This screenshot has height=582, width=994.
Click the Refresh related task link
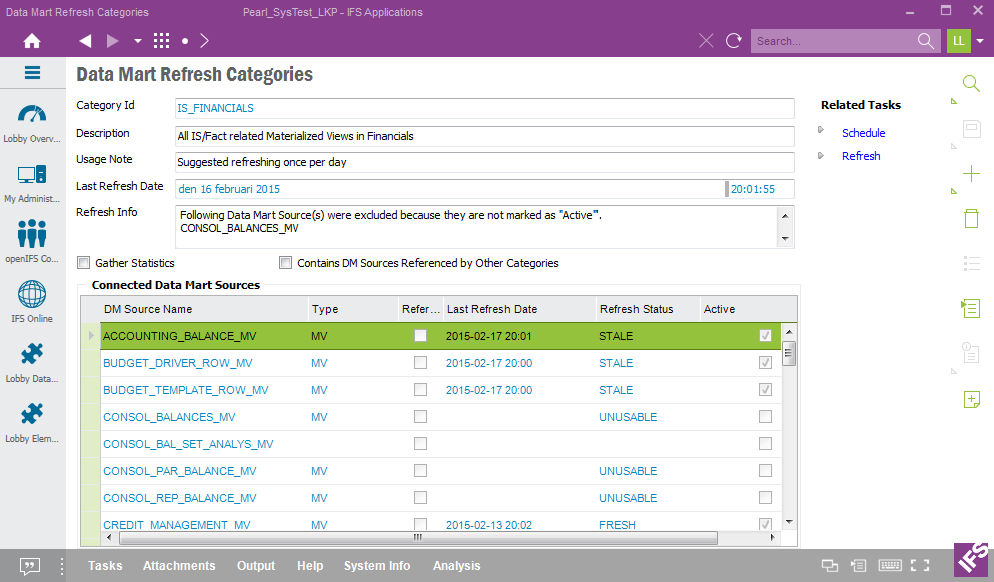pyautogui.click(x=861, y=156)
